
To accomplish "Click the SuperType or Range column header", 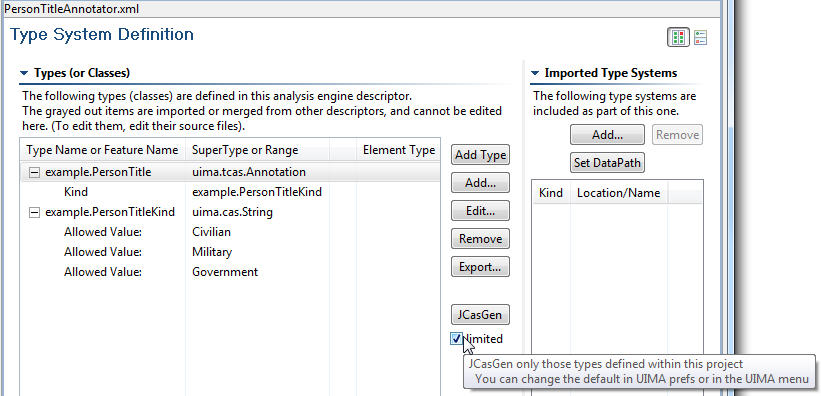I will pyautogui.click(x=258, y=150).
